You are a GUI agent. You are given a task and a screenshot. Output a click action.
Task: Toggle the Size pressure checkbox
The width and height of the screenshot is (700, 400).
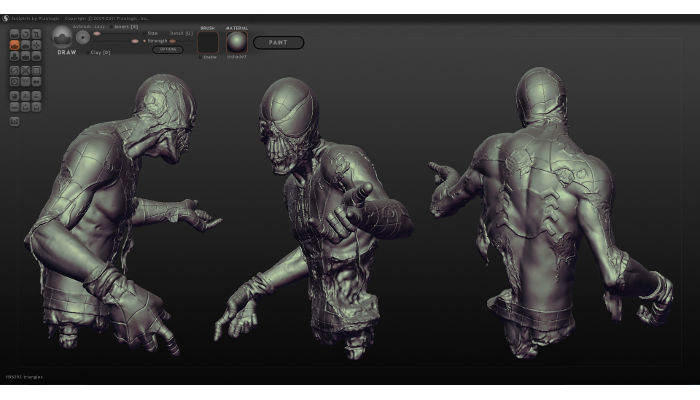click(145, 33)
